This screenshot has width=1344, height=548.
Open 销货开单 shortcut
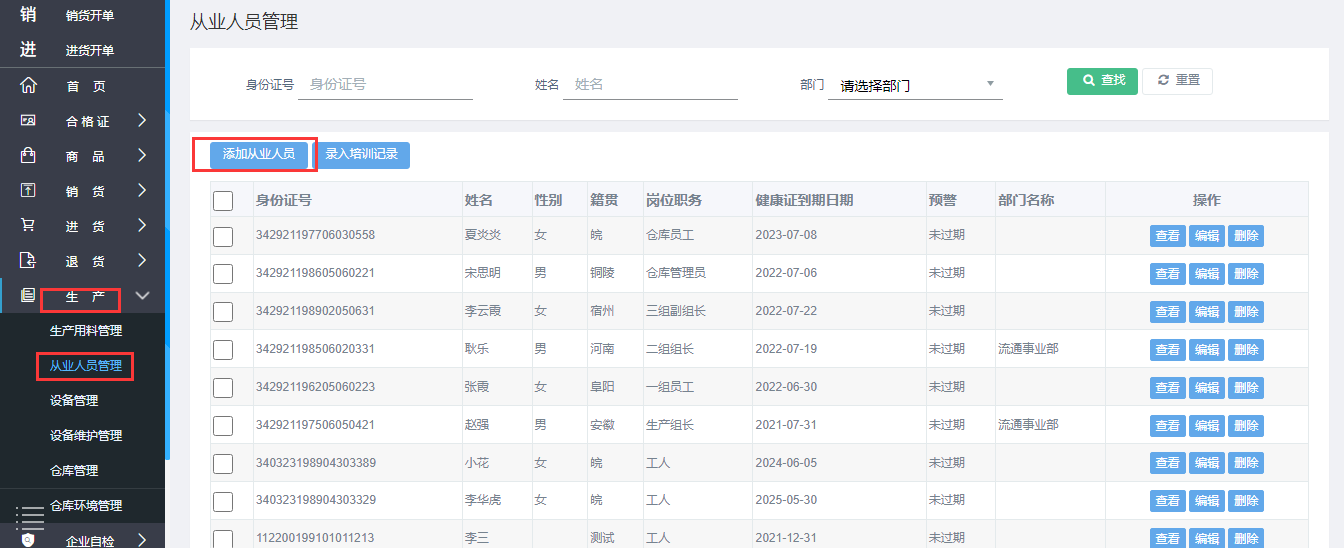pos(90,16)
